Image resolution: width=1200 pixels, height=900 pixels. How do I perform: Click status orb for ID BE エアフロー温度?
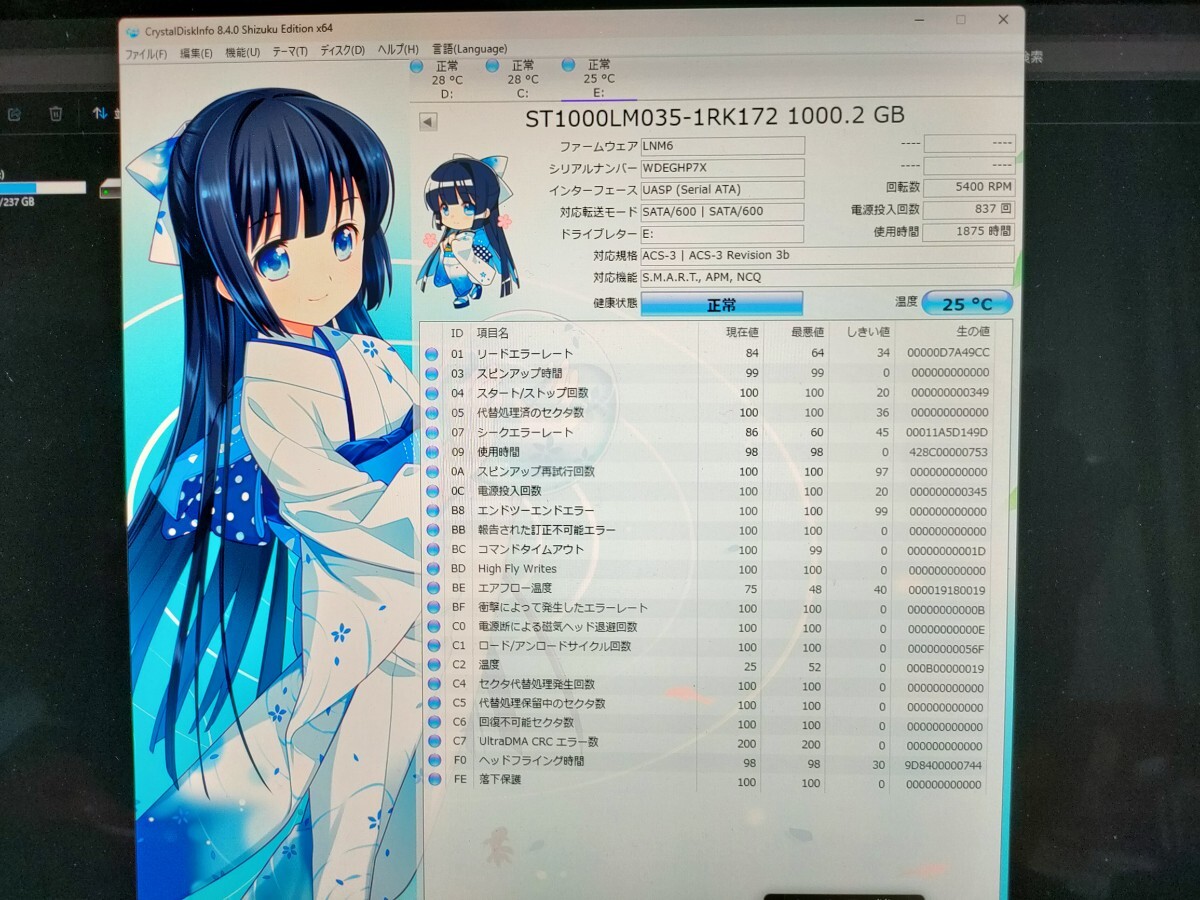point(432,589)
